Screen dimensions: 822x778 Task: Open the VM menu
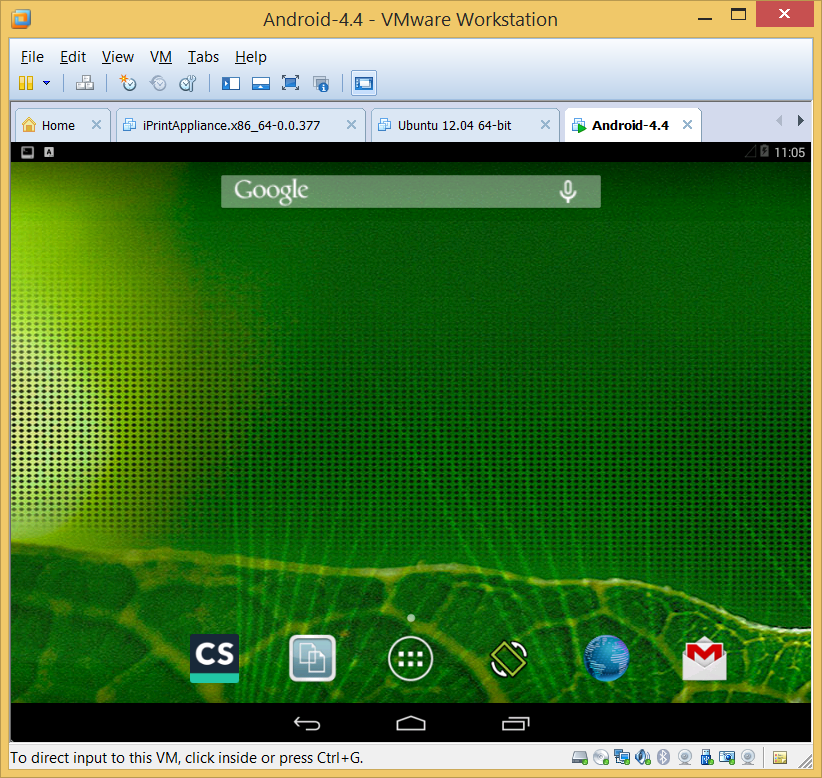click(x=161, y=57)
